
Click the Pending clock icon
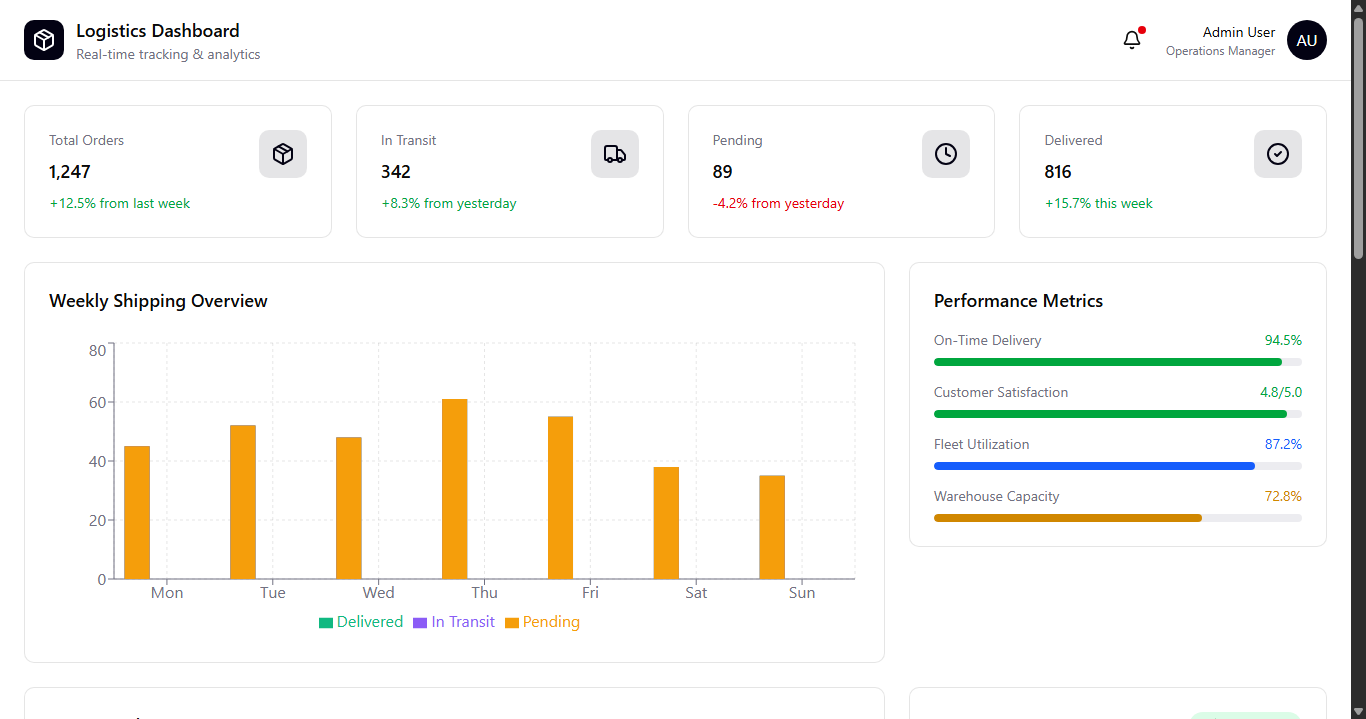(x=946, y=154)
